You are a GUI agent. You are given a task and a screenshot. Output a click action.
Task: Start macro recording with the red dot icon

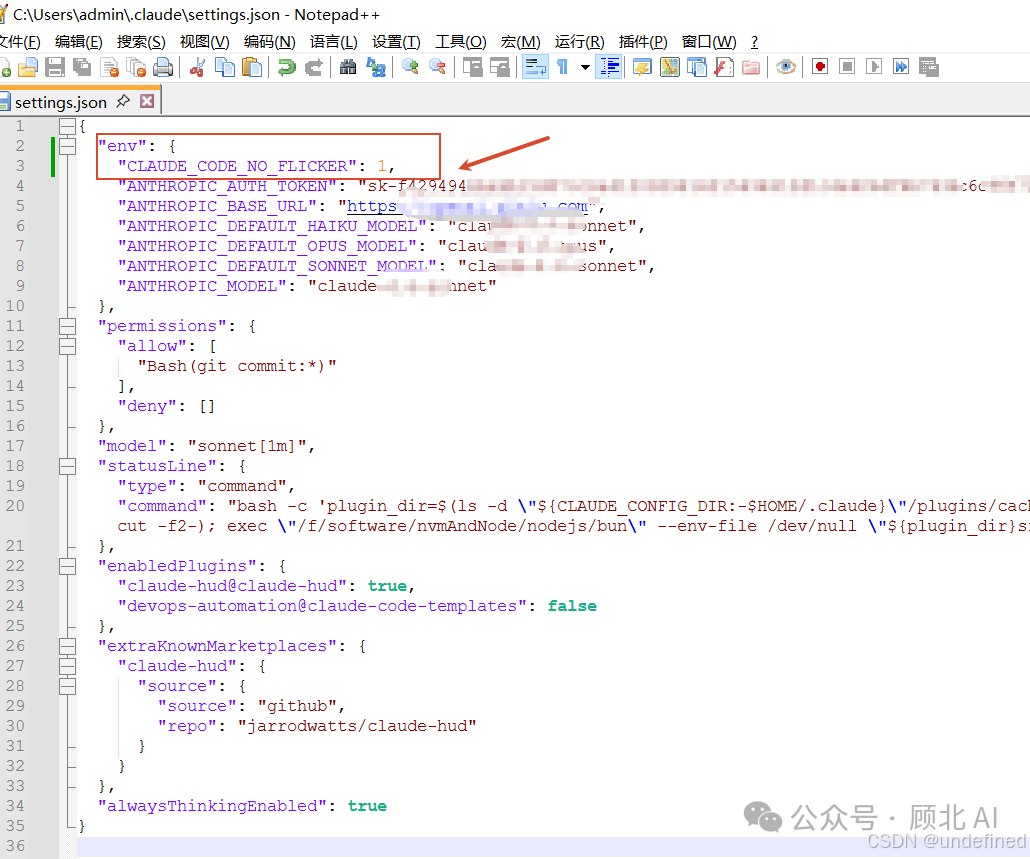820,67
